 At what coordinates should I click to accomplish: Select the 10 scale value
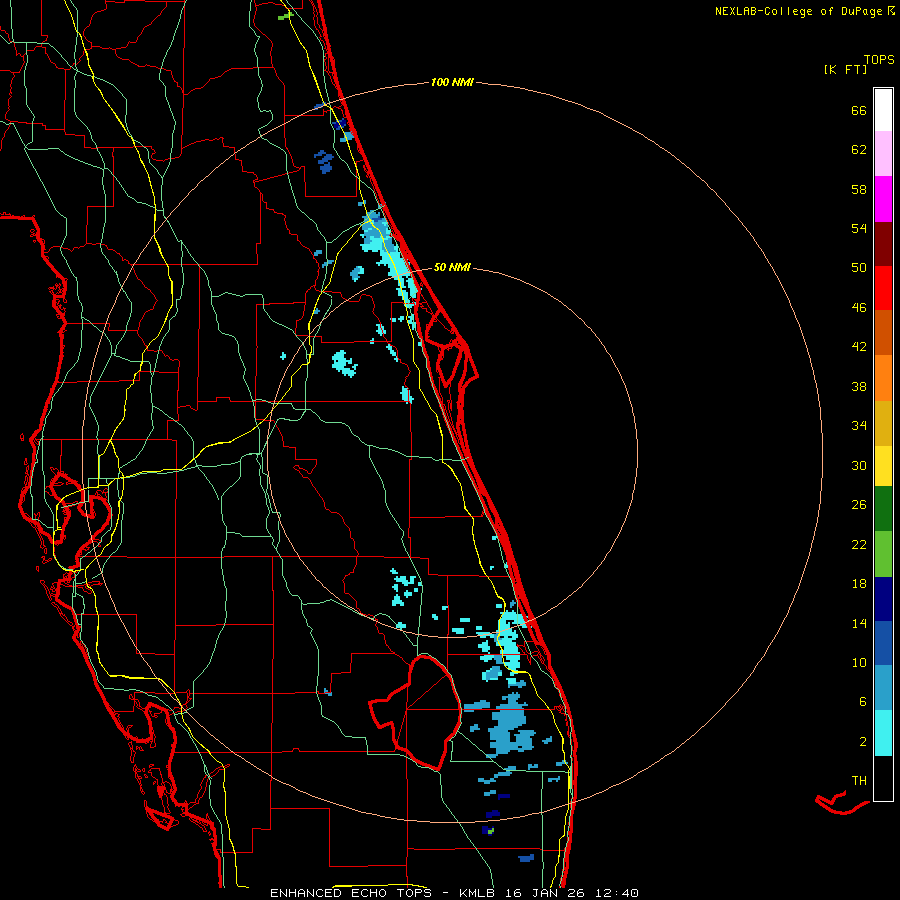[859, 663]
